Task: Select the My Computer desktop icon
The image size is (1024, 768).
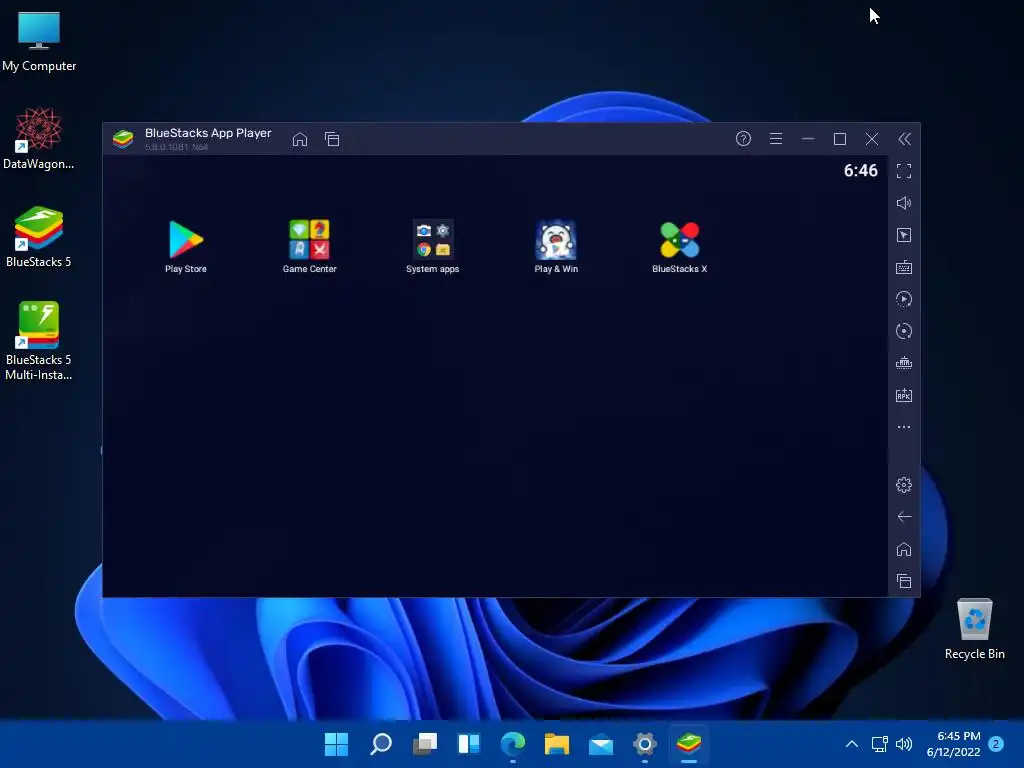Action: point(39,41)
